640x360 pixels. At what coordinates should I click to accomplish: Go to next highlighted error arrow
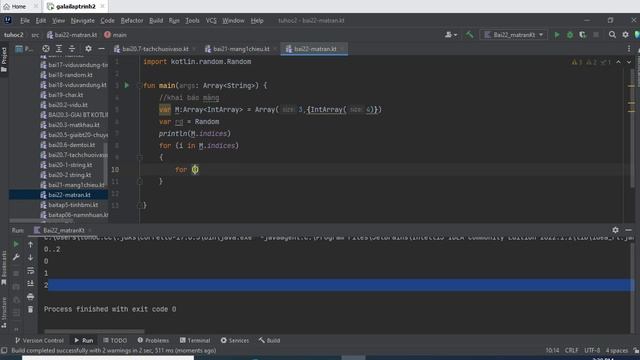[629, 62]
